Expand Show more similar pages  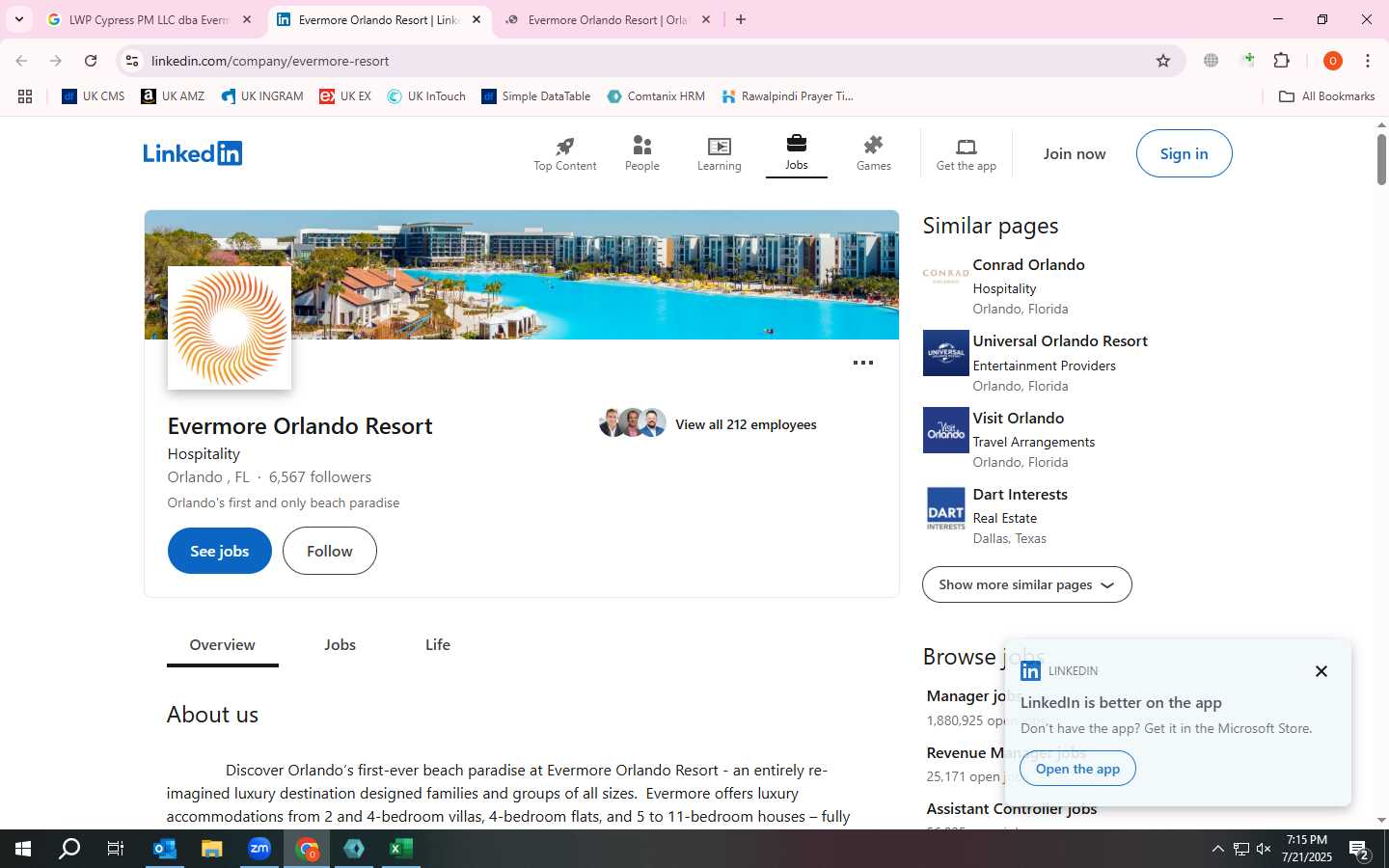point(1027,584)
